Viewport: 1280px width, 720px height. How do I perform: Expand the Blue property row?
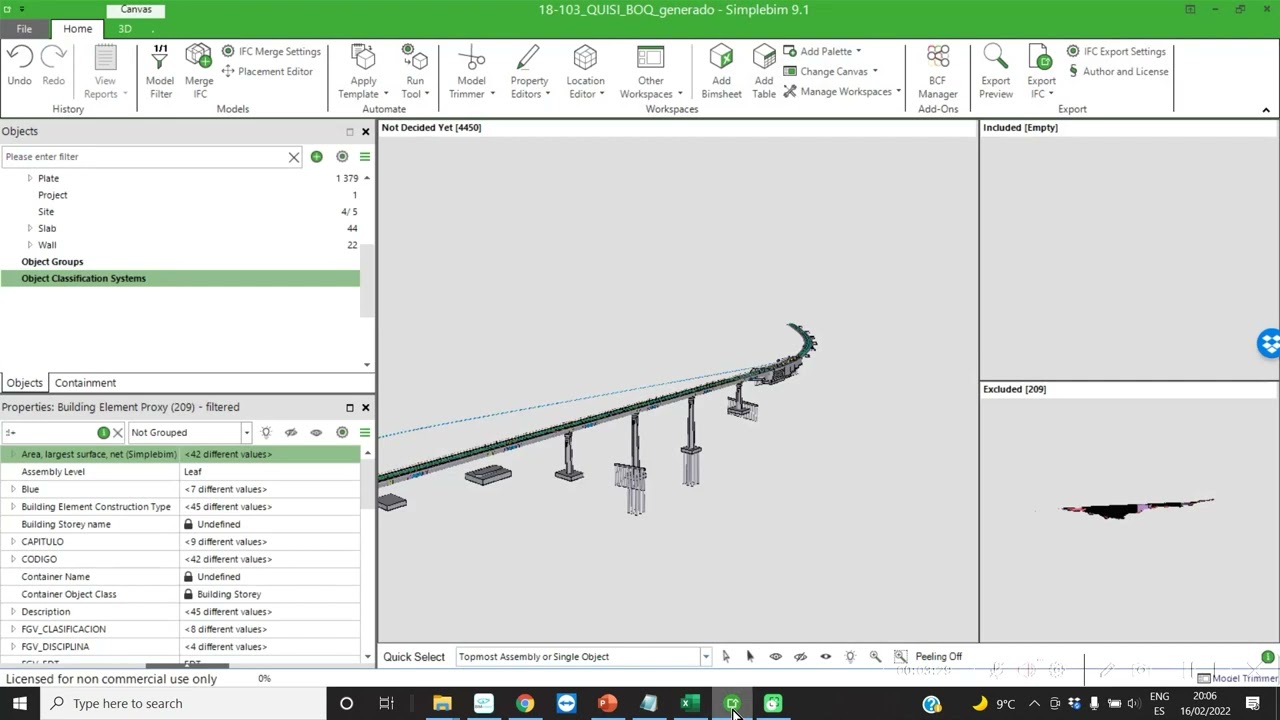(13, 489)
